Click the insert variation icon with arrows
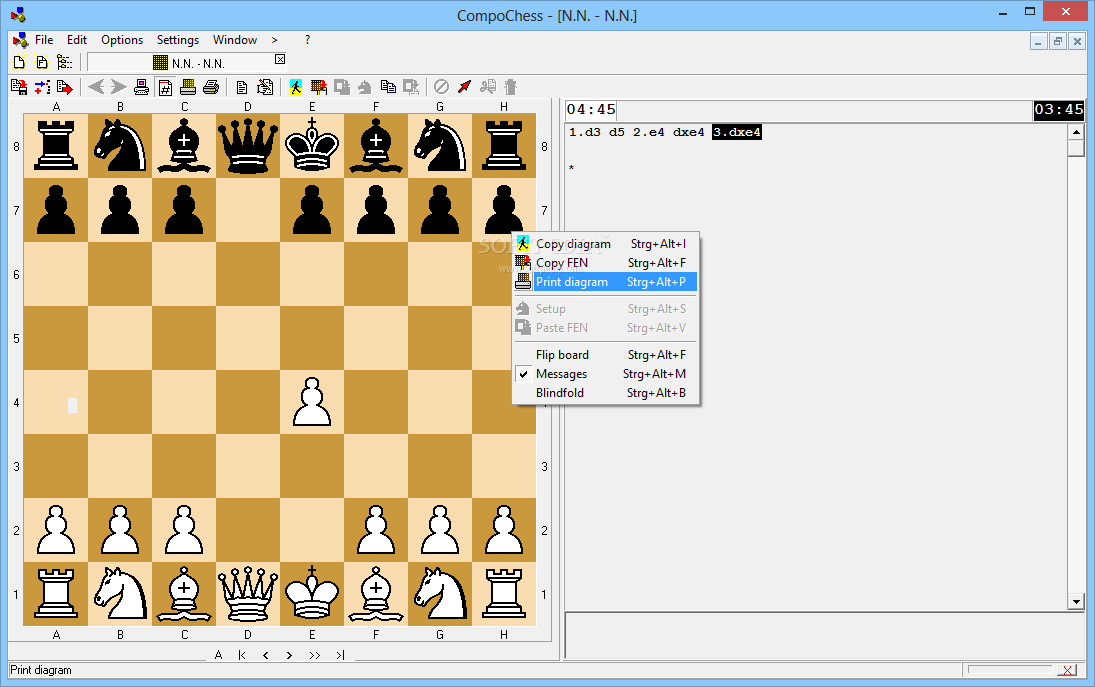Image resolution: width=1095 pixels, height=687 pixels. pyautogui.click(x=42, y=87)
